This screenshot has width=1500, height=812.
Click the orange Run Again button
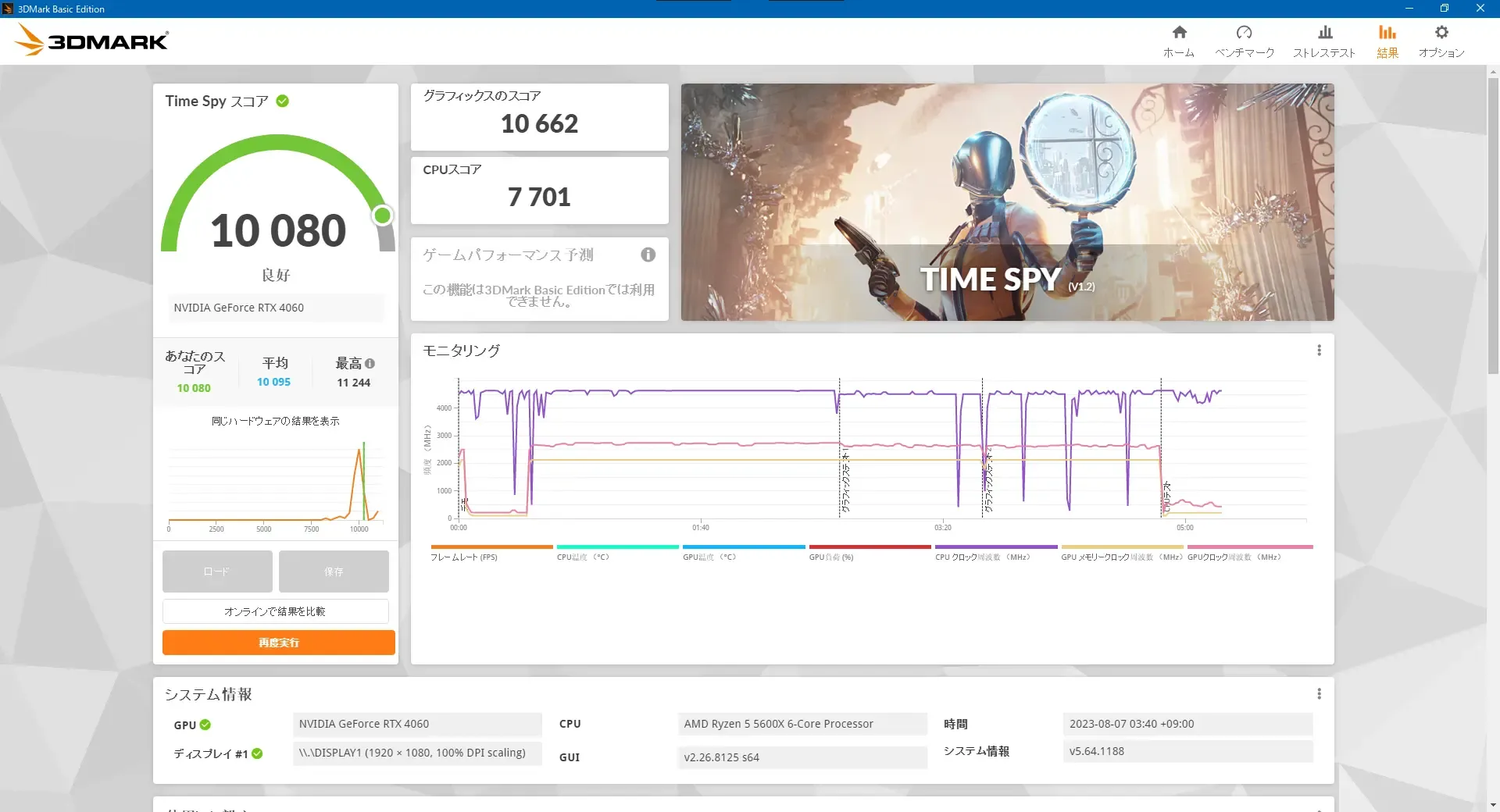coord(278,643)
